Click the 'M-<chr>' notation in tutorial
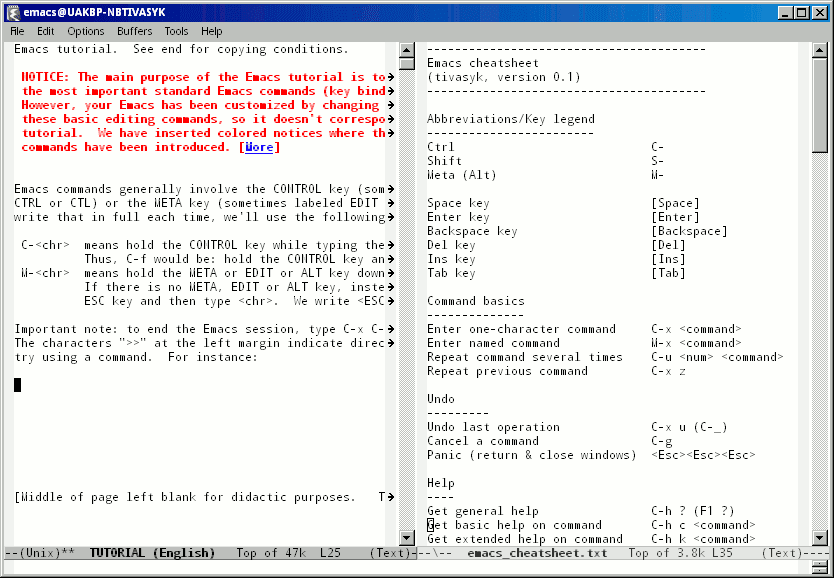Screen dimensions: 834x578 coord(45,273)
